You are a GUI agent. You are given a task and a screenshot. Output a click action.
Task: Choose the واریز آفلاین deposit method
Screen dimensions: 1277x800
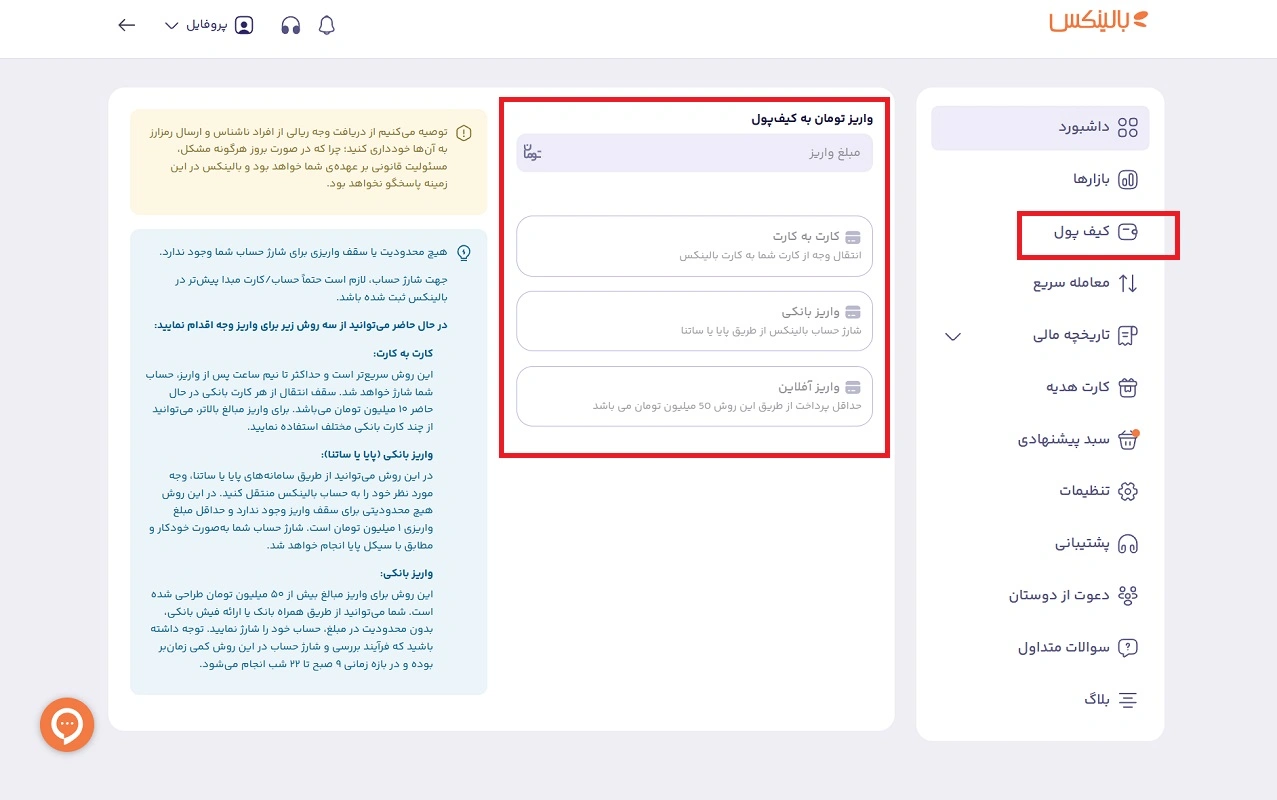694,396
